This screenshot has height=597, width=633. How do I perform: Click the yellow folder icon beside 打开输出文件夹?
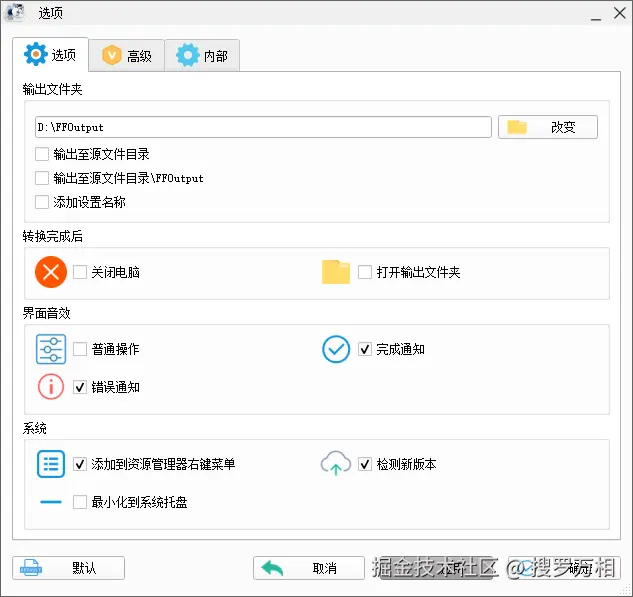pyautogui.click(x=336, y=272)
